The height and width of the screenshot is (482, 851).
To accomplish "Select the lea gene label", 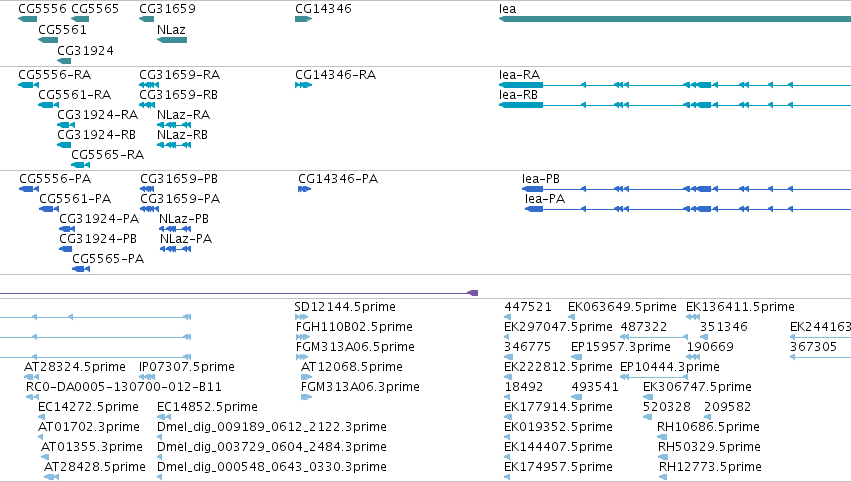I will (507, 9).
